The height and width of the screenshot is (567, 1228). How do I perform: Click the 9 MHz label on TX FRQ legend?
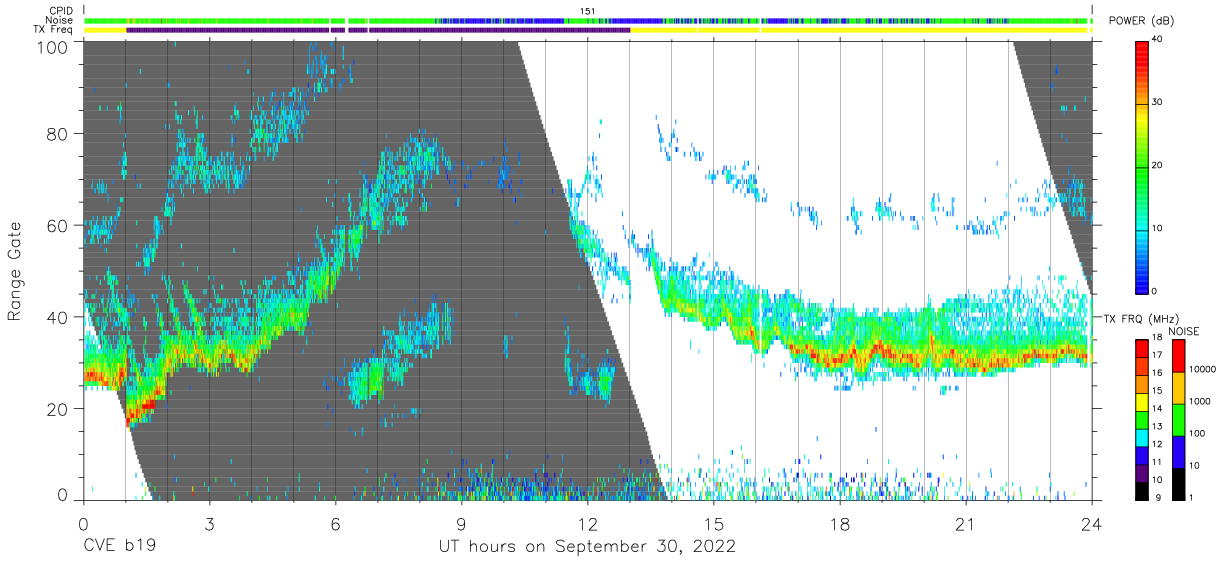coord(1156,497)
